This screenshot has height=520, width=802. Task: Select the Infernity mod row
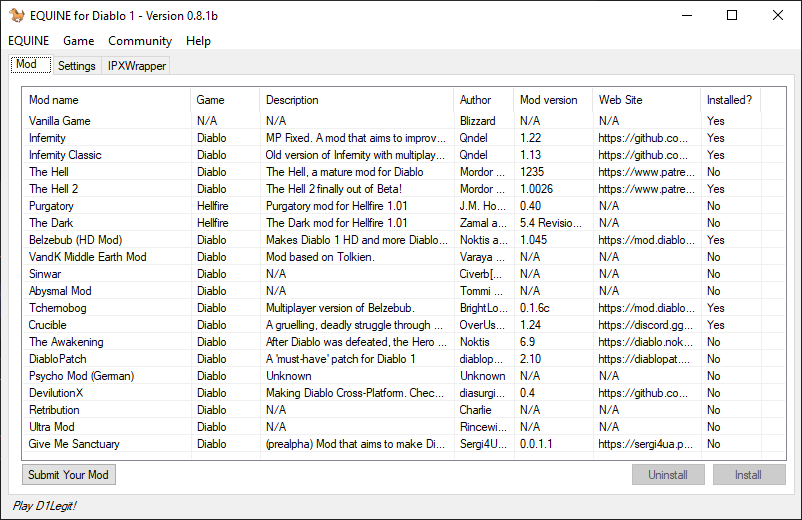pos(404,138)
